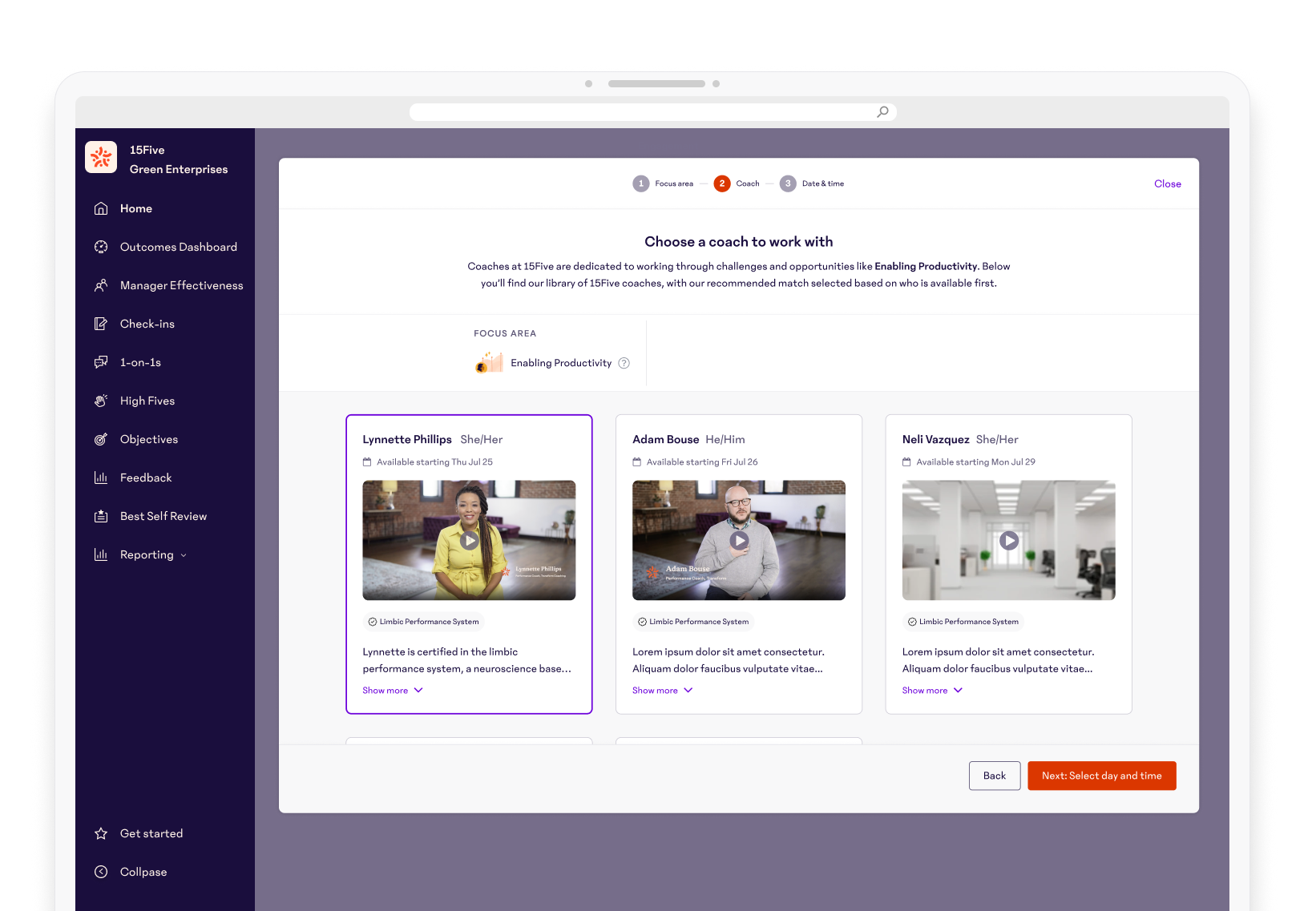Click the 1-on-1s chat icon
The image size is (1316, 911).
point(101,362)
